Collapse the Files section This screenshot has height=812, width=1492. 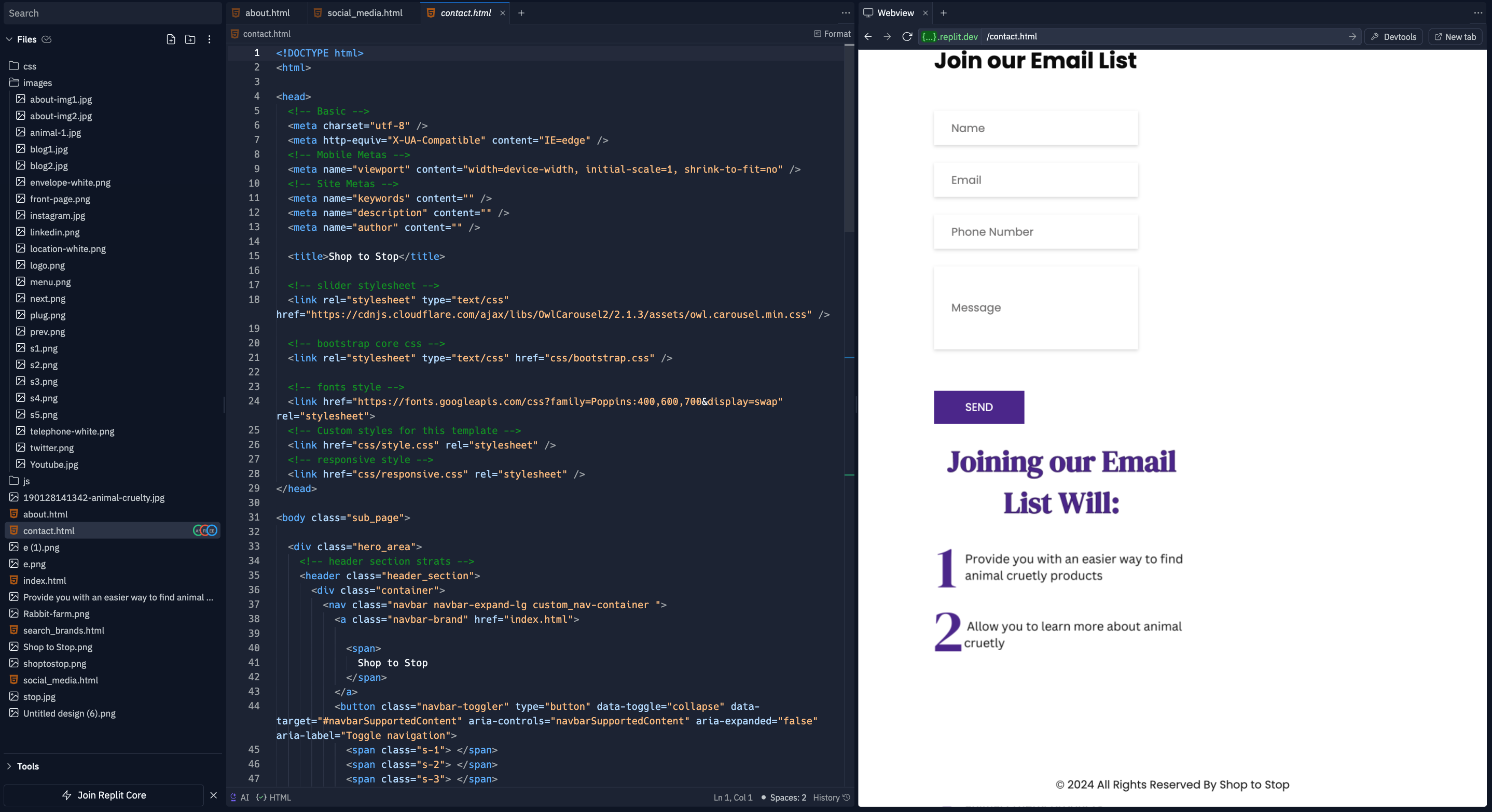(9, 39)
